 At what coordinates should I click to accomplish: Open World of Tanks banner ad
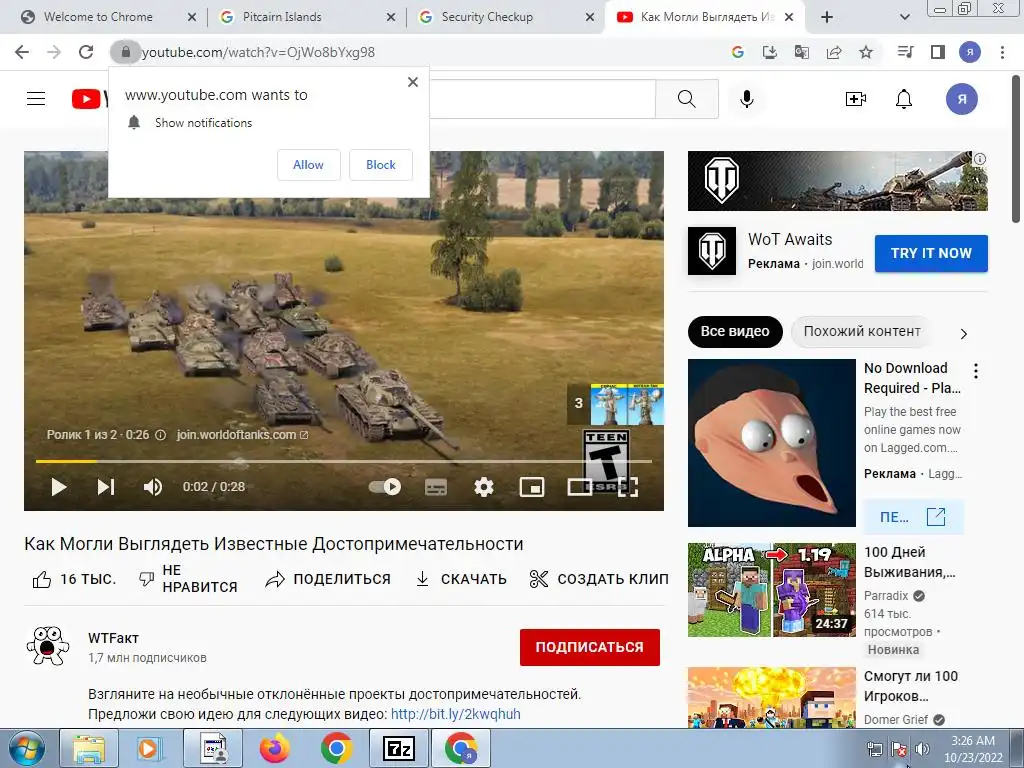click(837, 181)
